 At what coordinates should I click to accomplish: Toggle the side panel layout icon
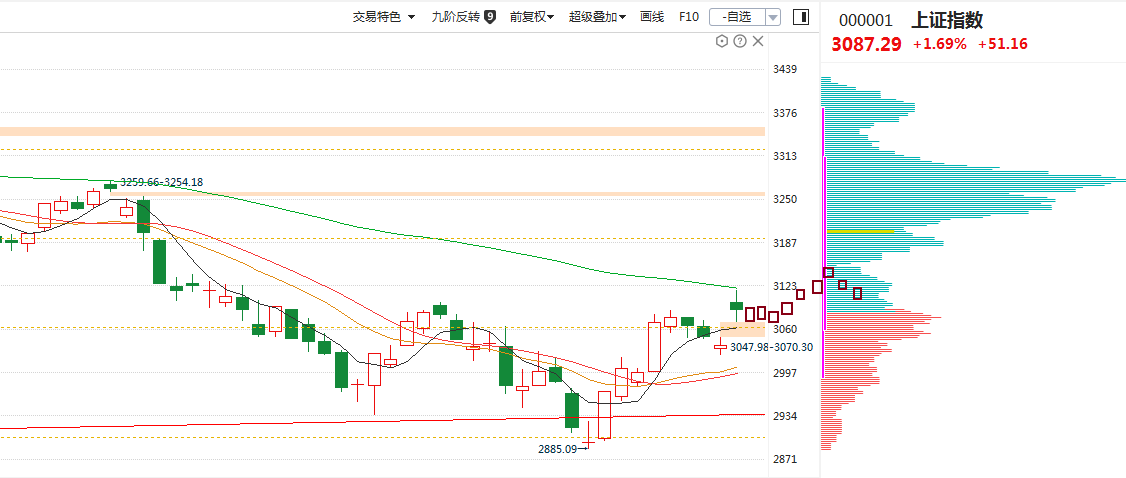point(801,17)
